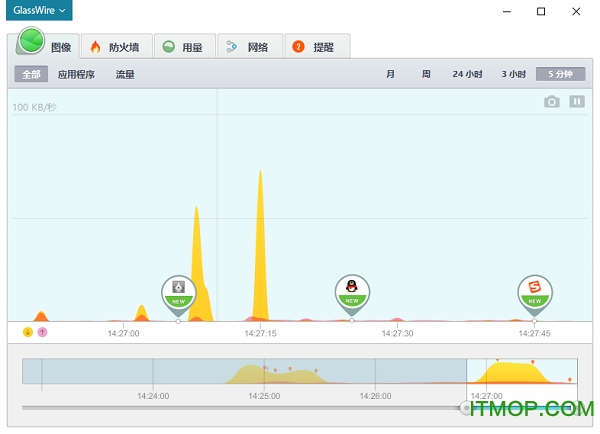The width and height of the screenshot is (600, 434).
Task: Show graph by 流量 traffic type
Action: click(x=125, y=74)
